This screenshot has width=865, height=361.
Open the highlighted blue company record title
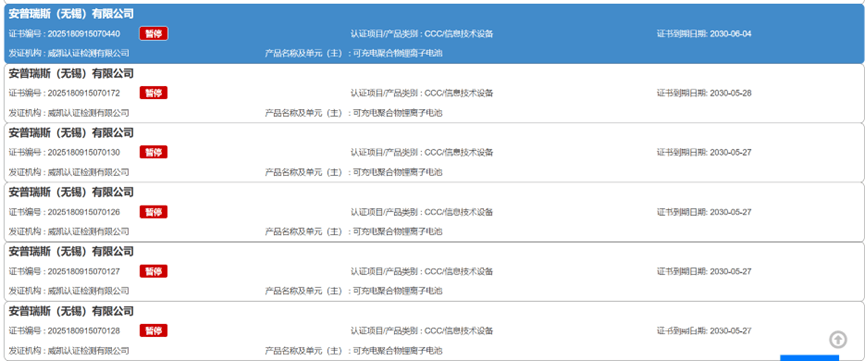click(71, 14)
